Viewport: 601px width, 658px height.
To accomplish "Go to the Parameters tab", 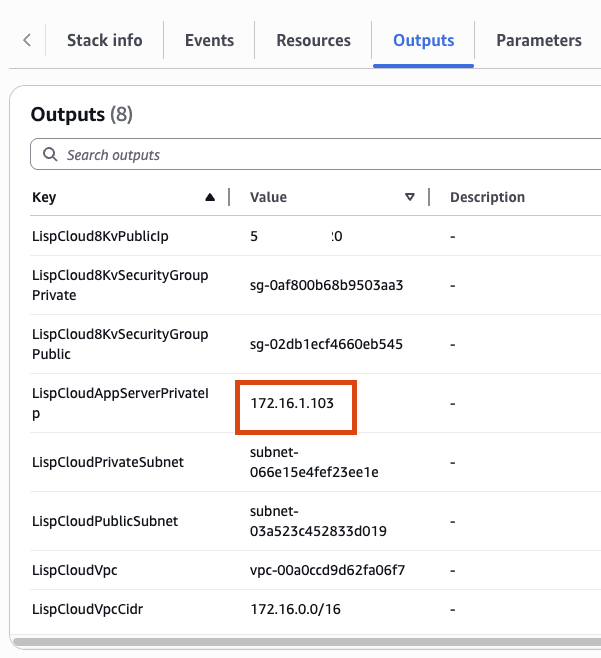I will (539, 40).
